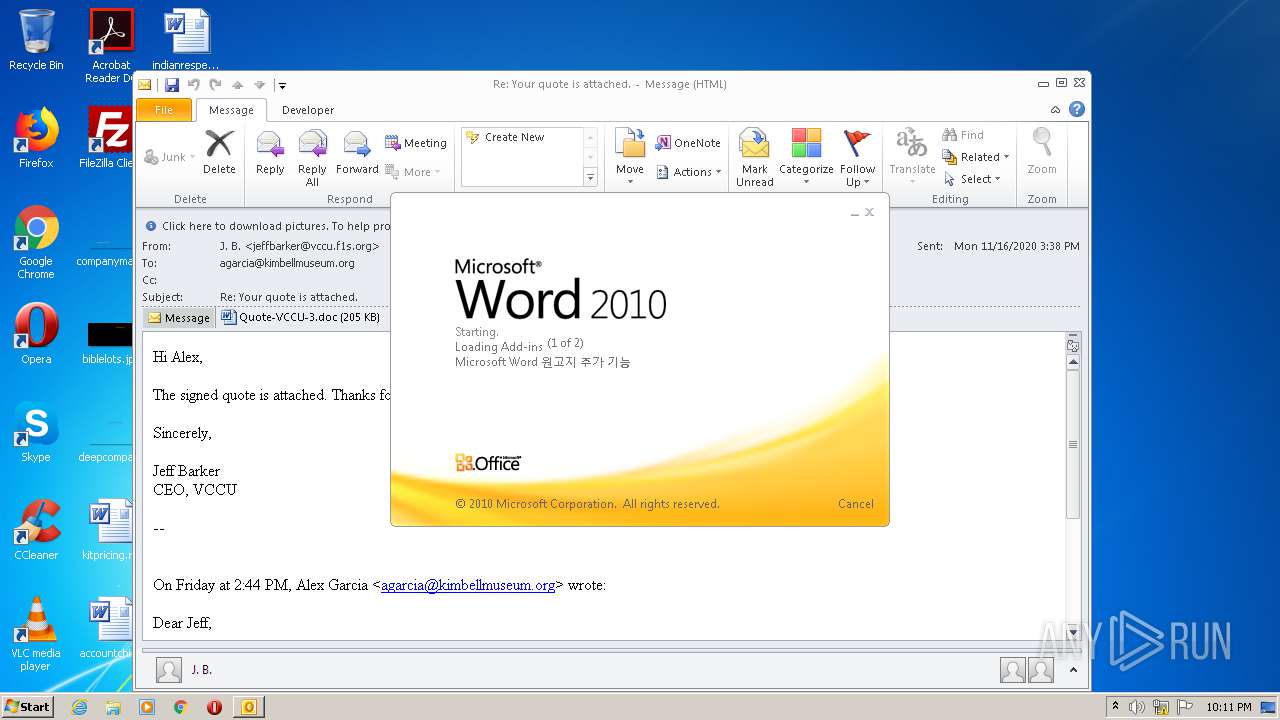
Task: Click the Translate icon
Action: point(912,144)
